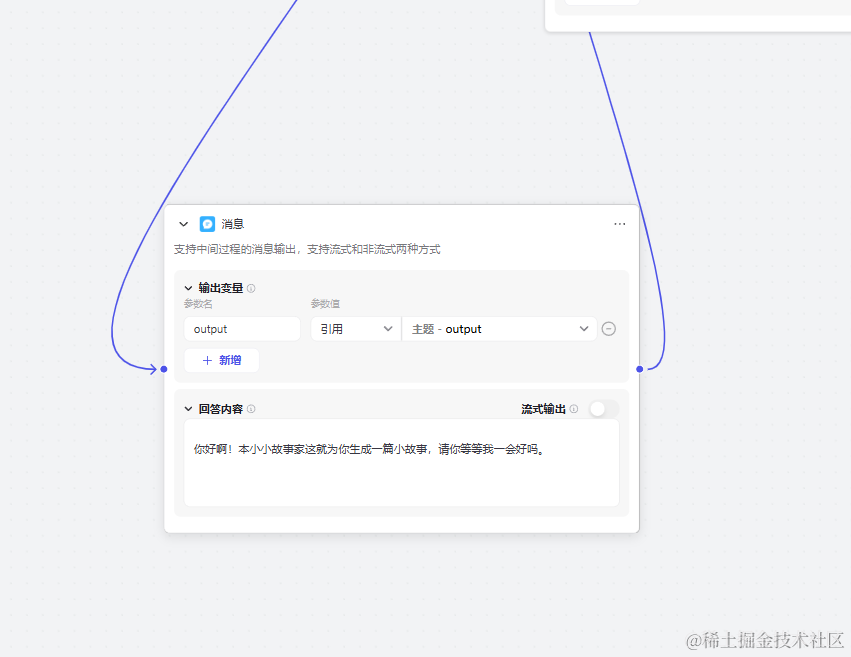Click into the 回答内容 text area

pyautogui.click(x=402, y=463)
